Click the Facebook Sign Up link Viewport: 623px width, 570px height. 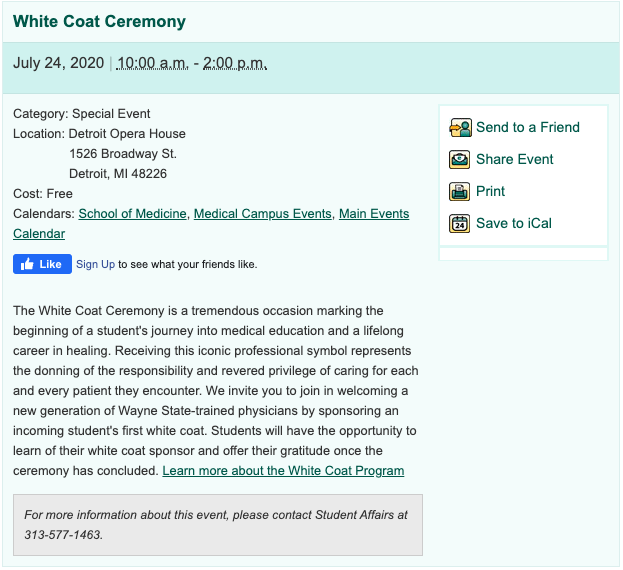point(95,265)
